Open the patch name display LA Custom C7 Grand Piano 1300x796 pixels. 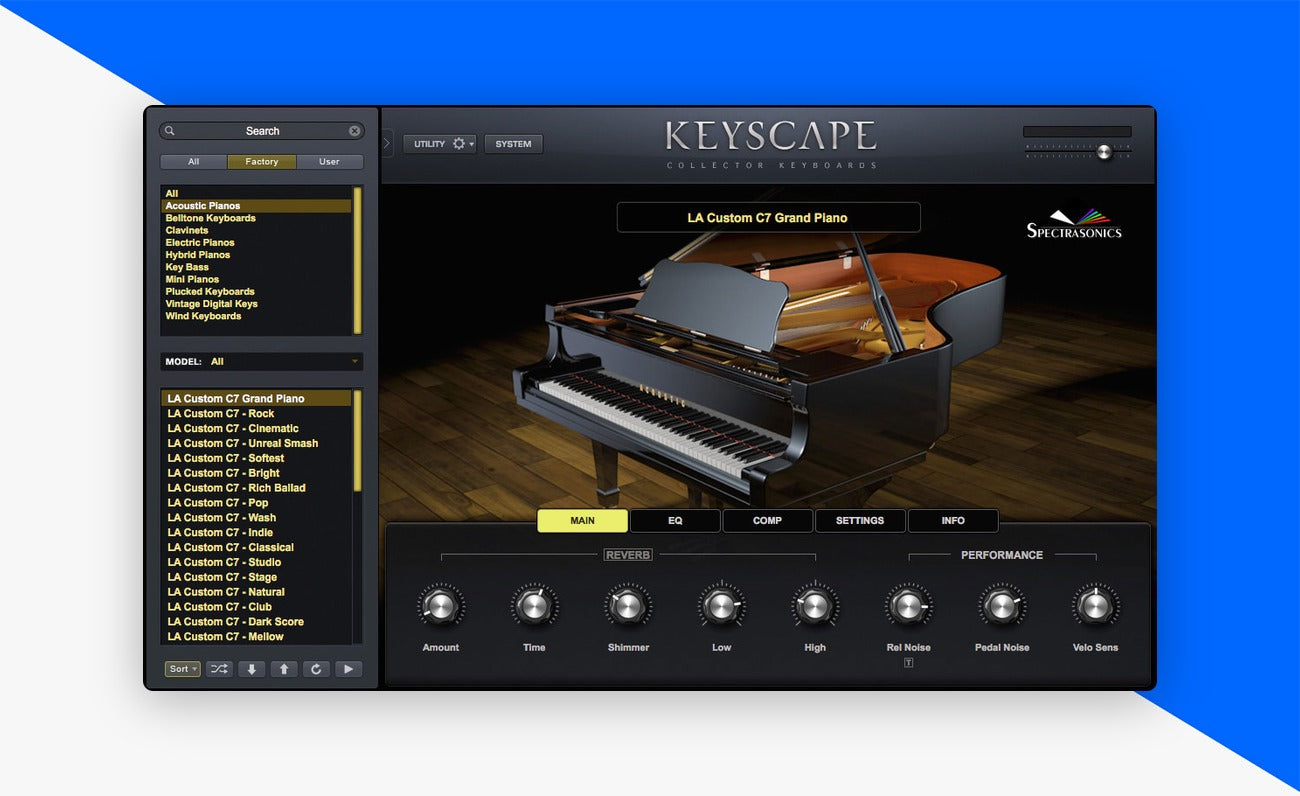768,217
